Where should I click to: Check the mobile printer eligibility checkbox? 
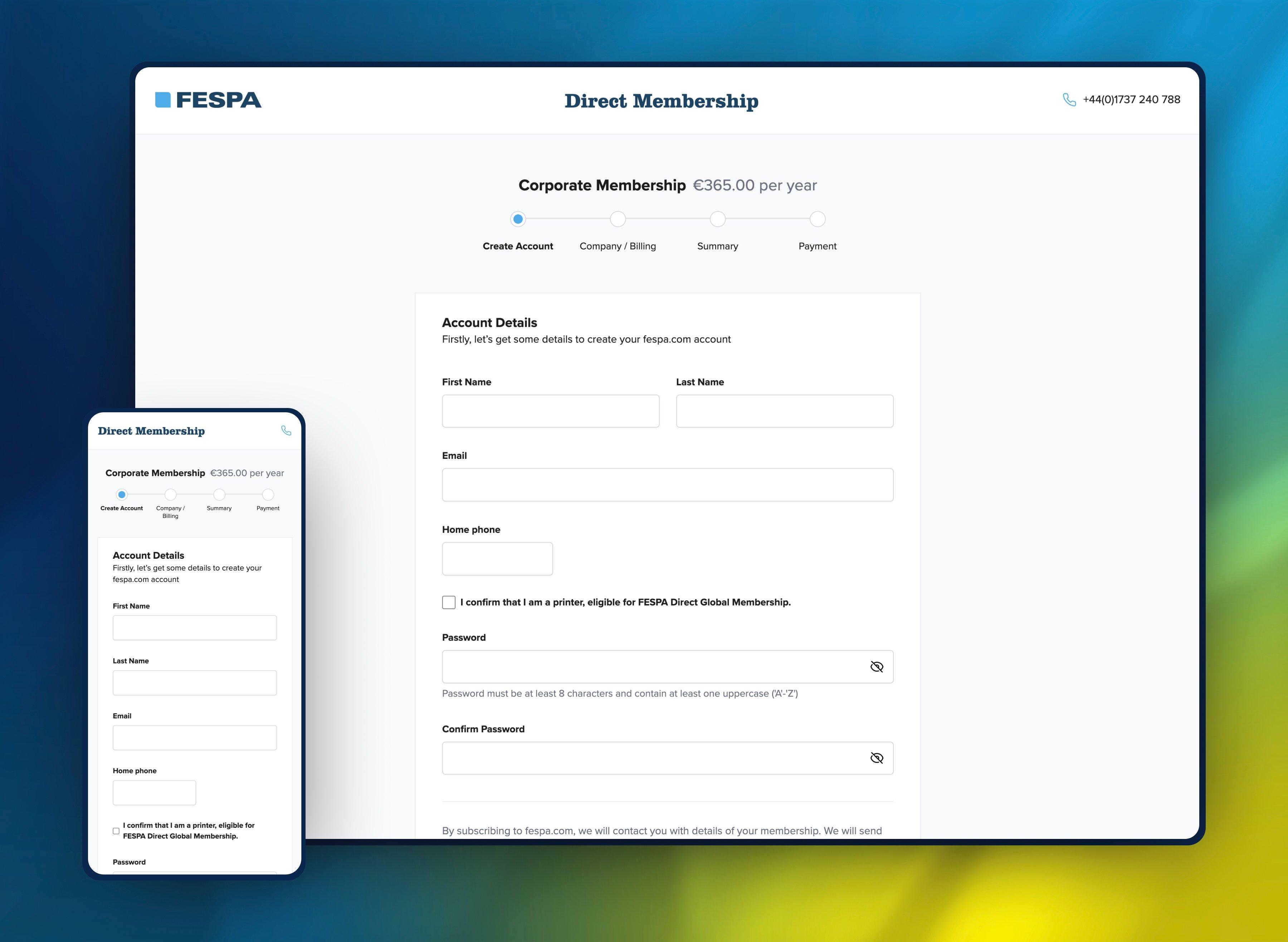tap(116, 831)
